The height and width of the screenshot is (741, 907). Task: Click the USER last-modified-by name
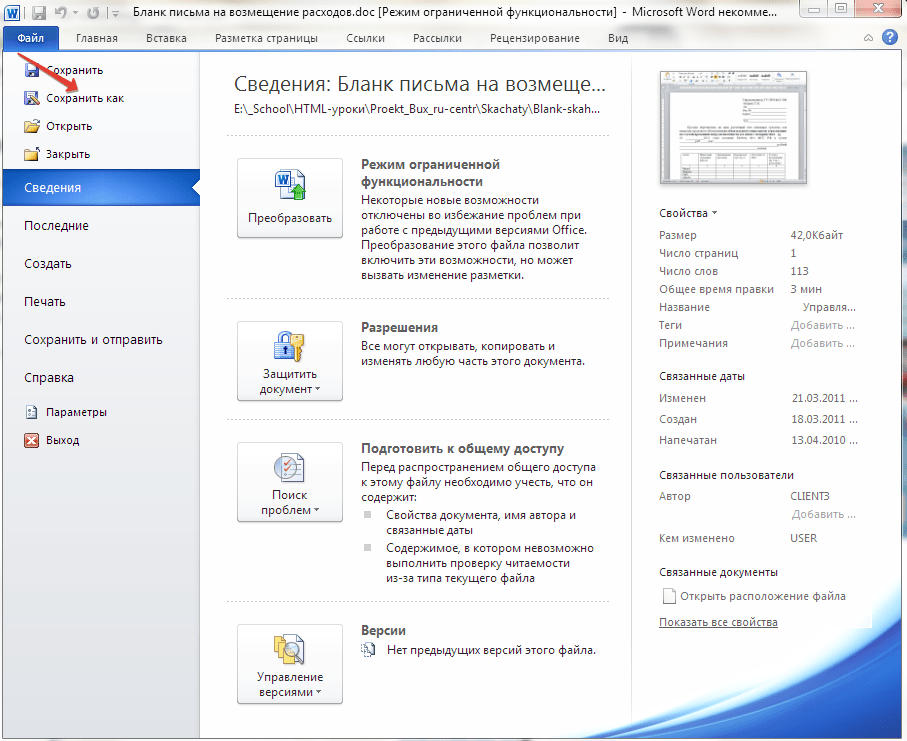(803, 538)
